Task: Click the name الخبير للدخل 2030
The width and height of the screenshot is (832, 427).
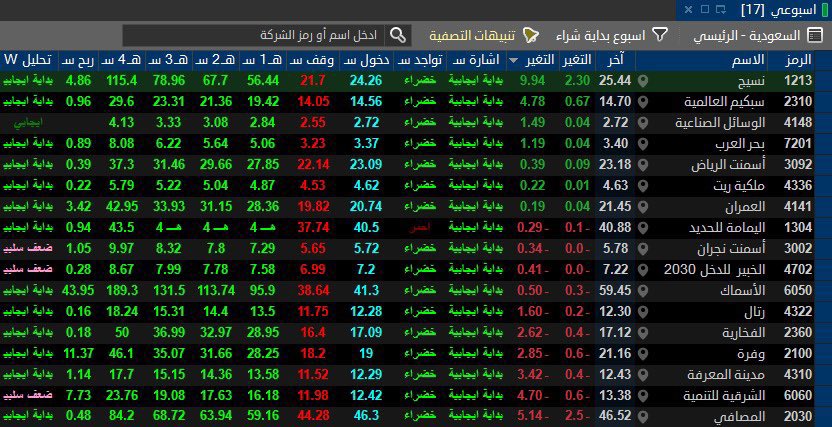Action: (715, 270)
